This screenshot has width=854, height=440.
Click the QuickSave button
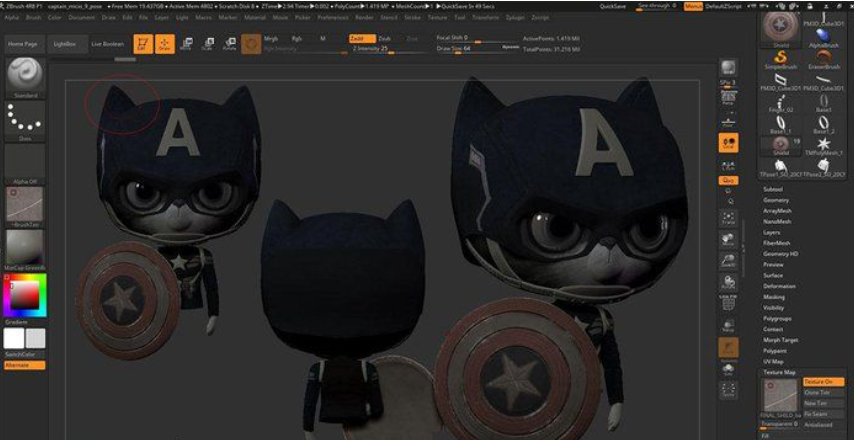612,7
